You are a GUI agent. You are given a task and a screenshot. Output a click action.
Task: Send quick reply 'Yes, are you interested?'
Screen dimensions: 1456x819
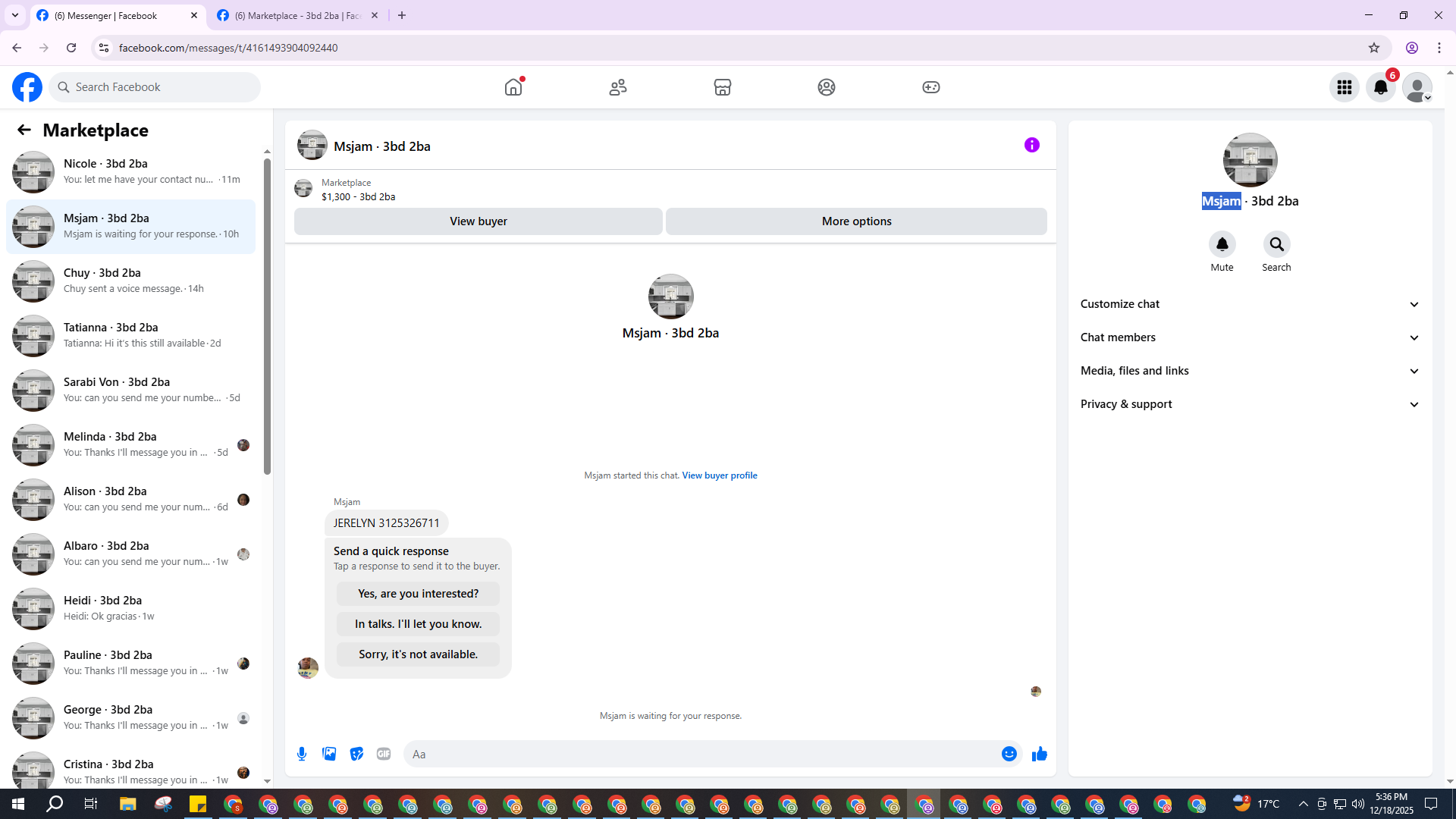419,594
